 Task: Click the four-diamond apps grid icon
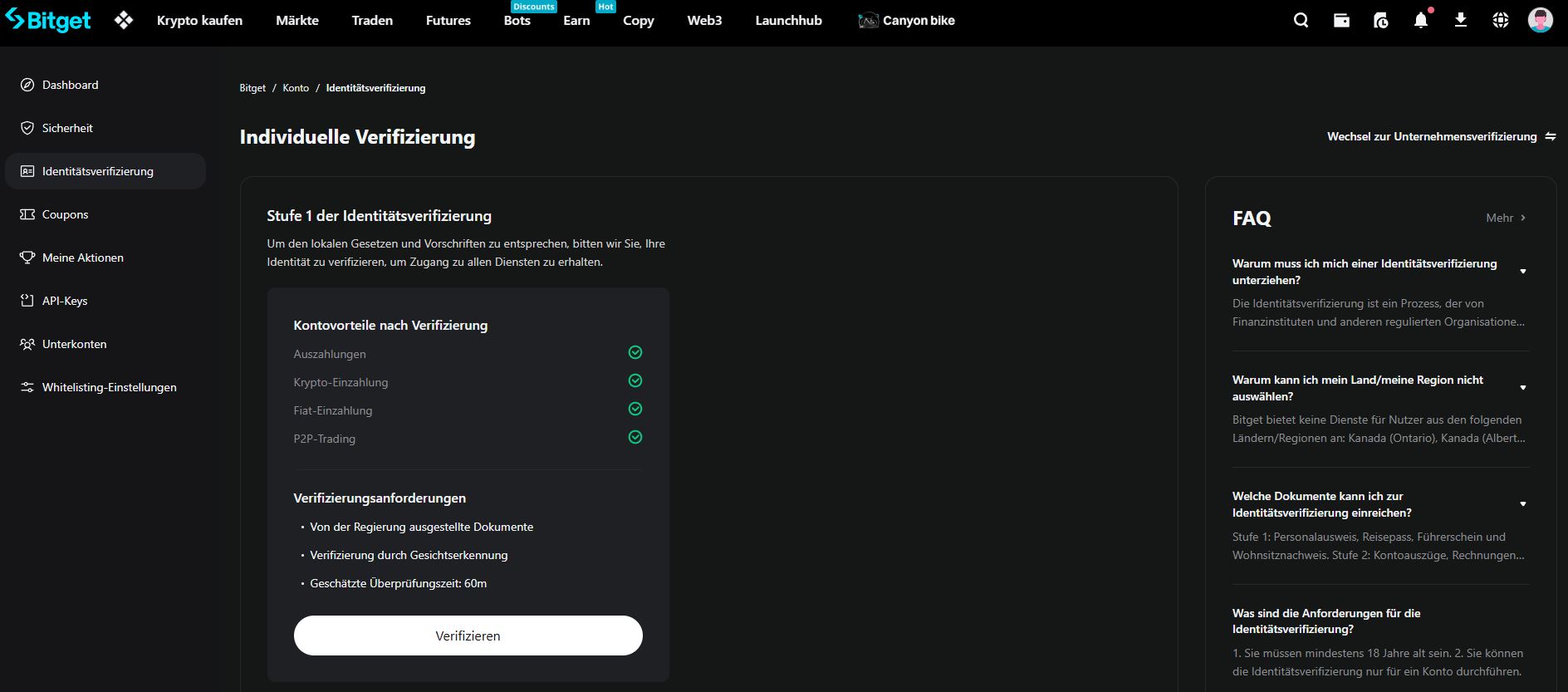point(124,21)
